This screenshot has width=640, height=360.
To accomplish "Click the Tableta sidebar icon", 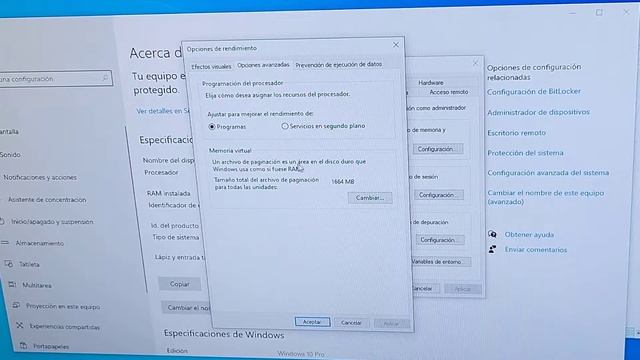I will (9, 264).
